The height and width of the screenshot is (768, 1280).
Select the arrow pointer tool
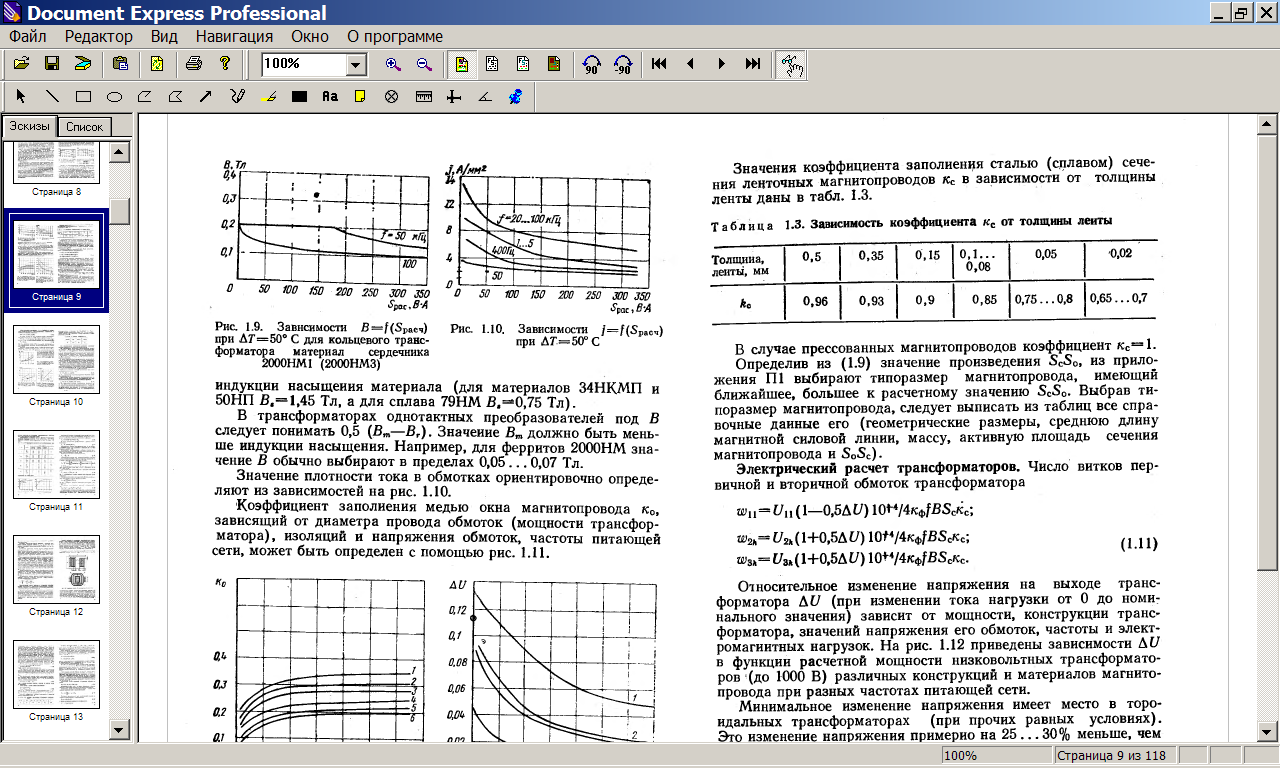tap(21, 97)
